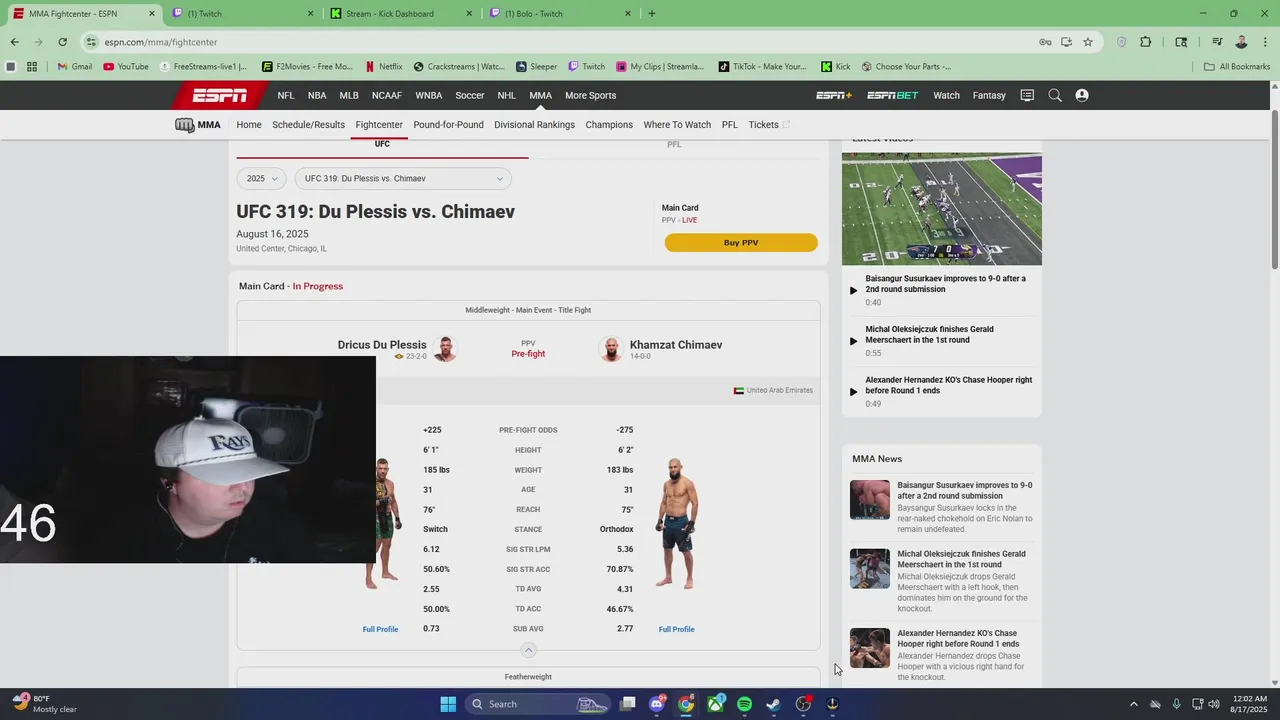The width and height of the screenshot is (1280, 720).
Task: Open the 2025 year dropdown
Action: coord(262,179)
